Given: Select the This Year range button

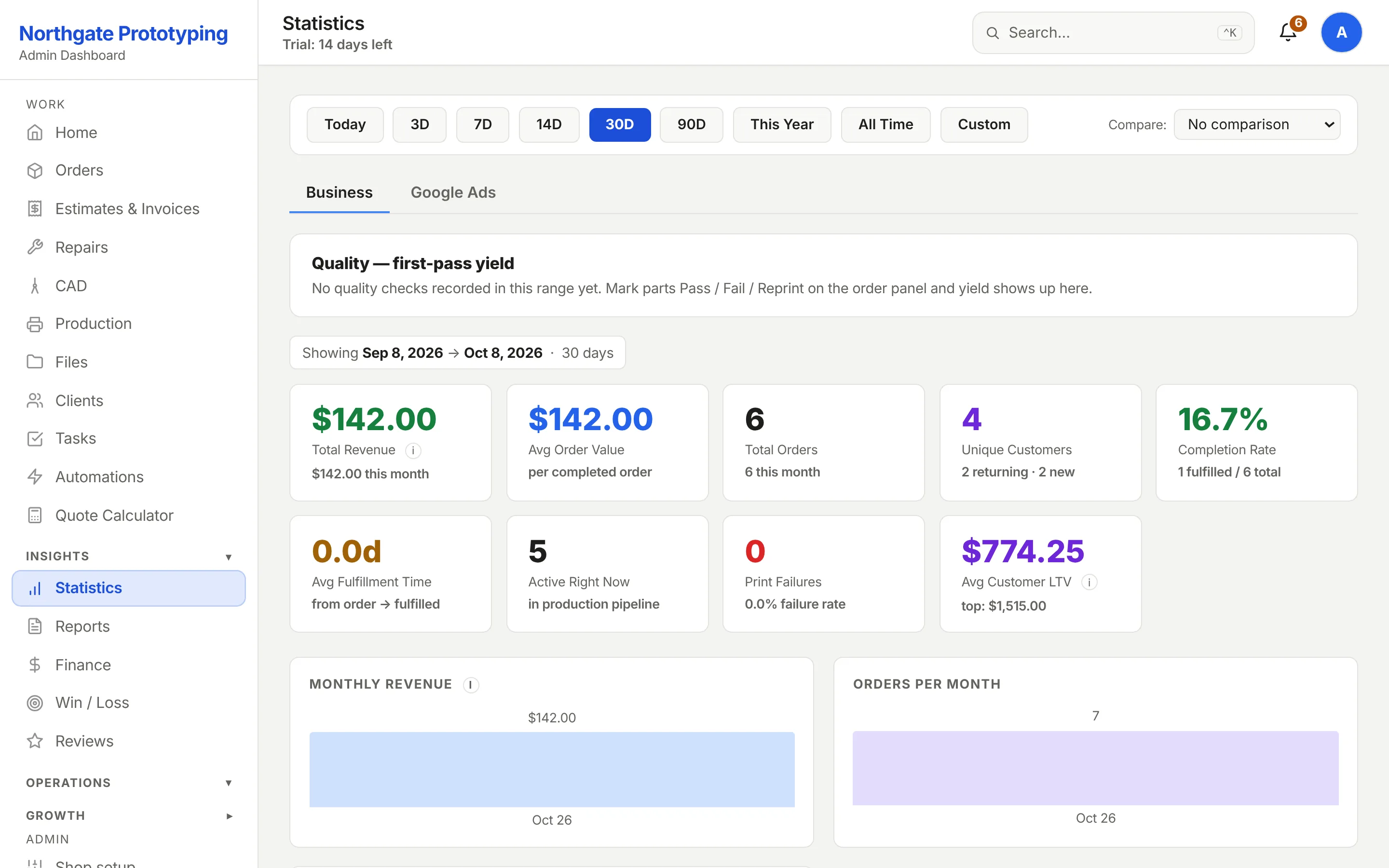Looking at the screenshot, I should click(x=782, y=124).
